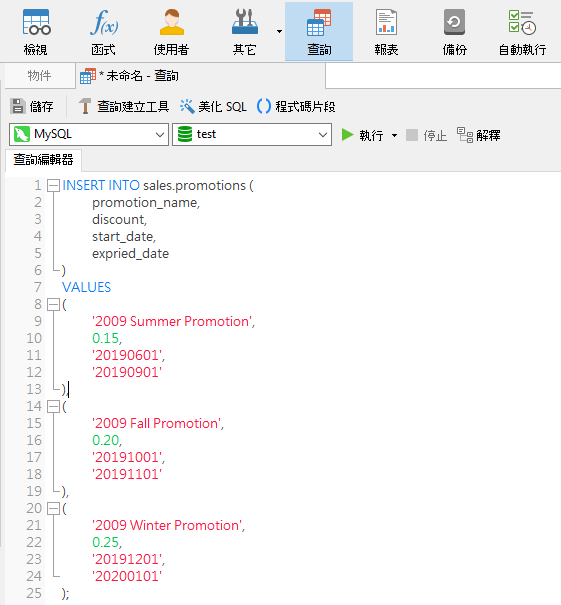Click the expried_date column text
The image size is (561, 605).
pos(130,253)
